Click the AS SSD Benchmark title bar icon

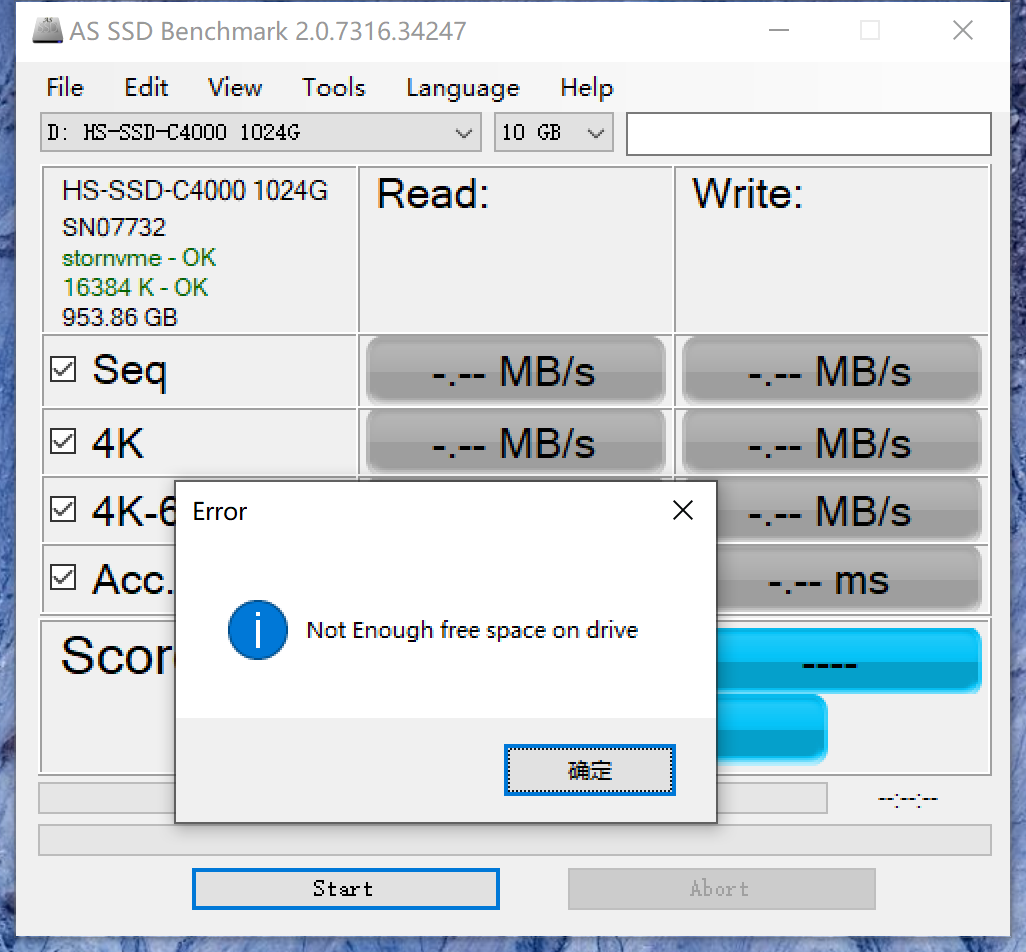click(48, 31)
